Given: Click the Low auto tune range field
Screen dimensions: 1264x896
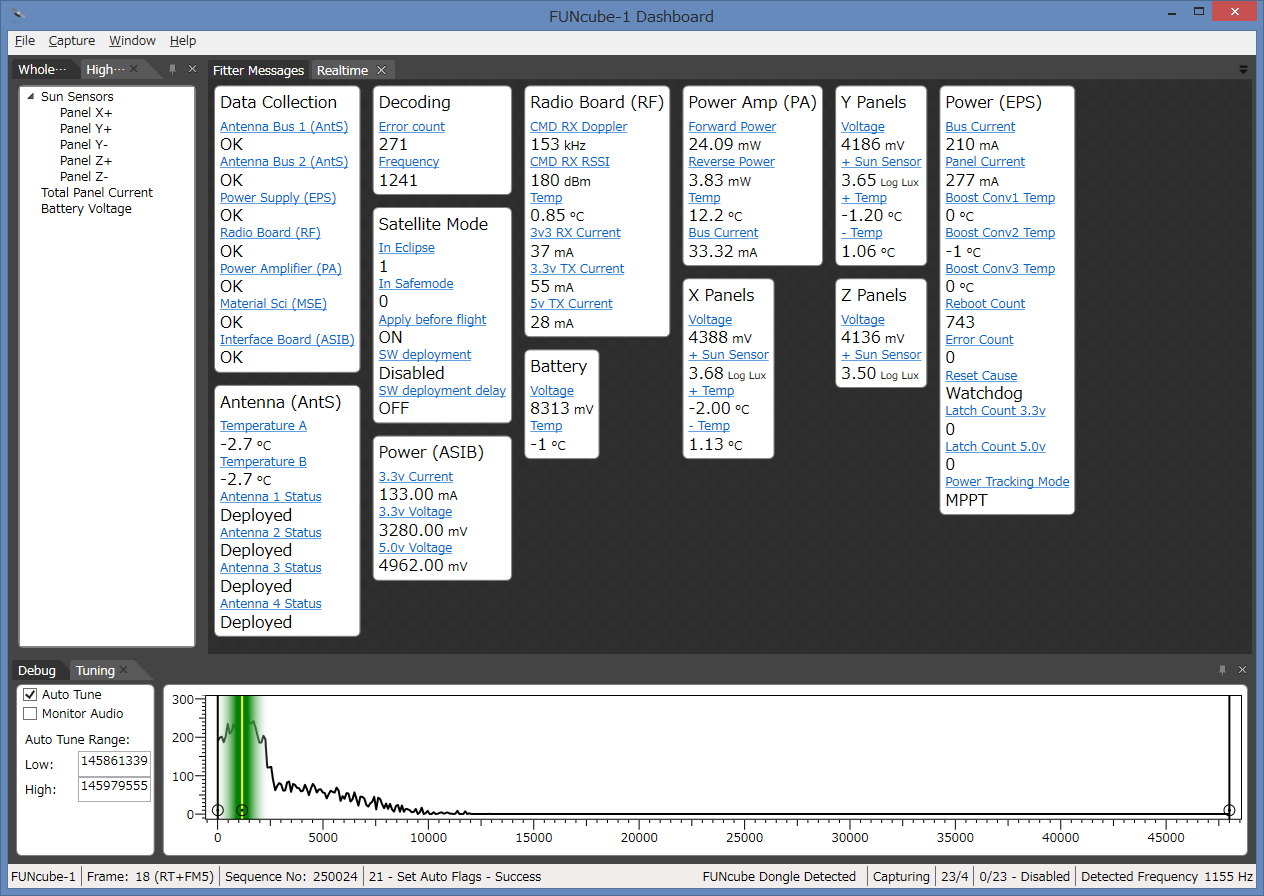Looking at the screenshot, I should [114, 761].
